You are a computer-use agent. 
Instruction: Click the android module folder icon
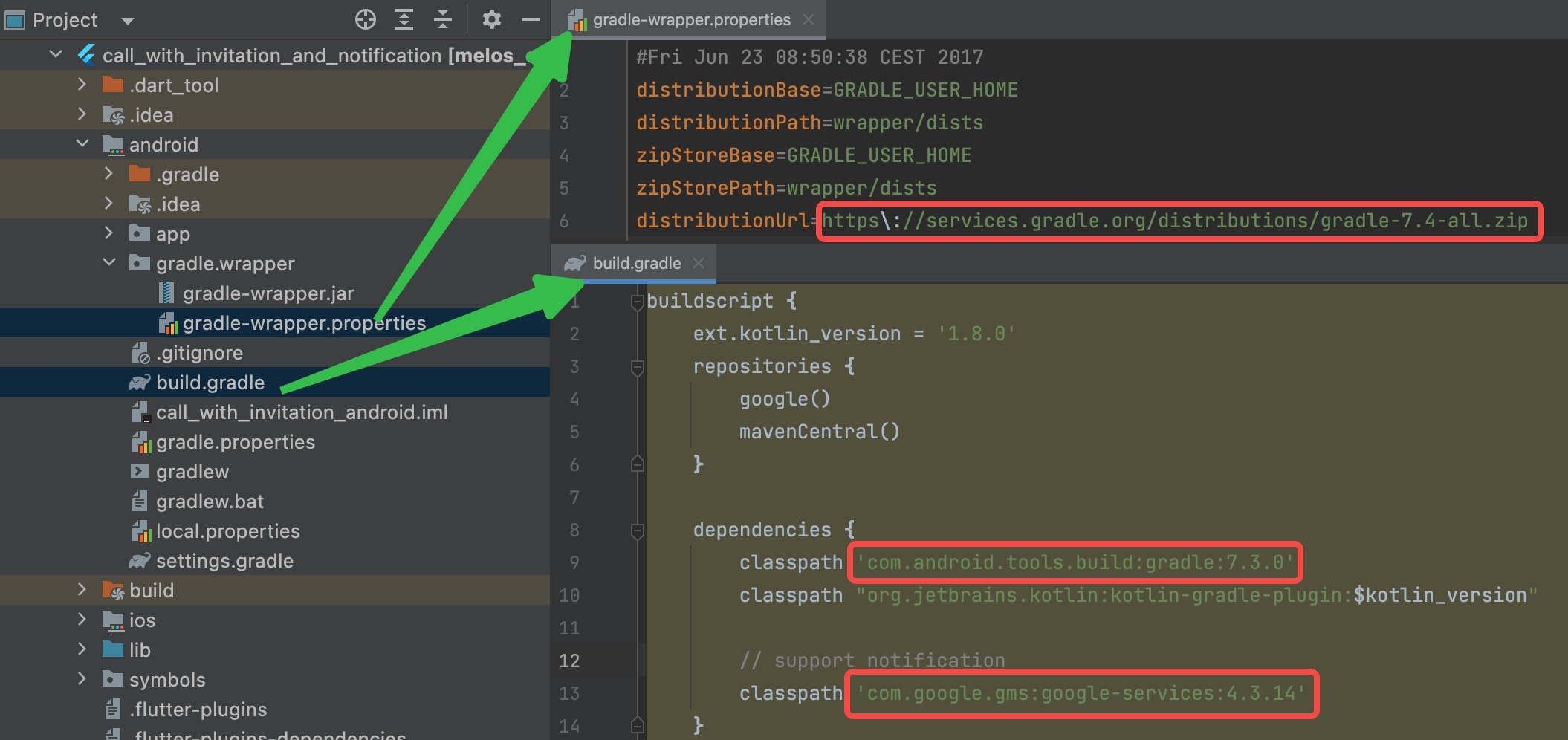(113, 144)
